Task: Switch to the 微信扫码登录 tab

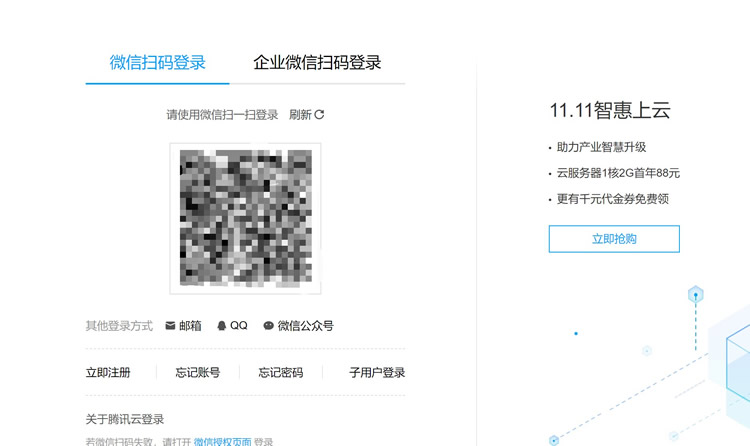Action: (x=157, y=62)
